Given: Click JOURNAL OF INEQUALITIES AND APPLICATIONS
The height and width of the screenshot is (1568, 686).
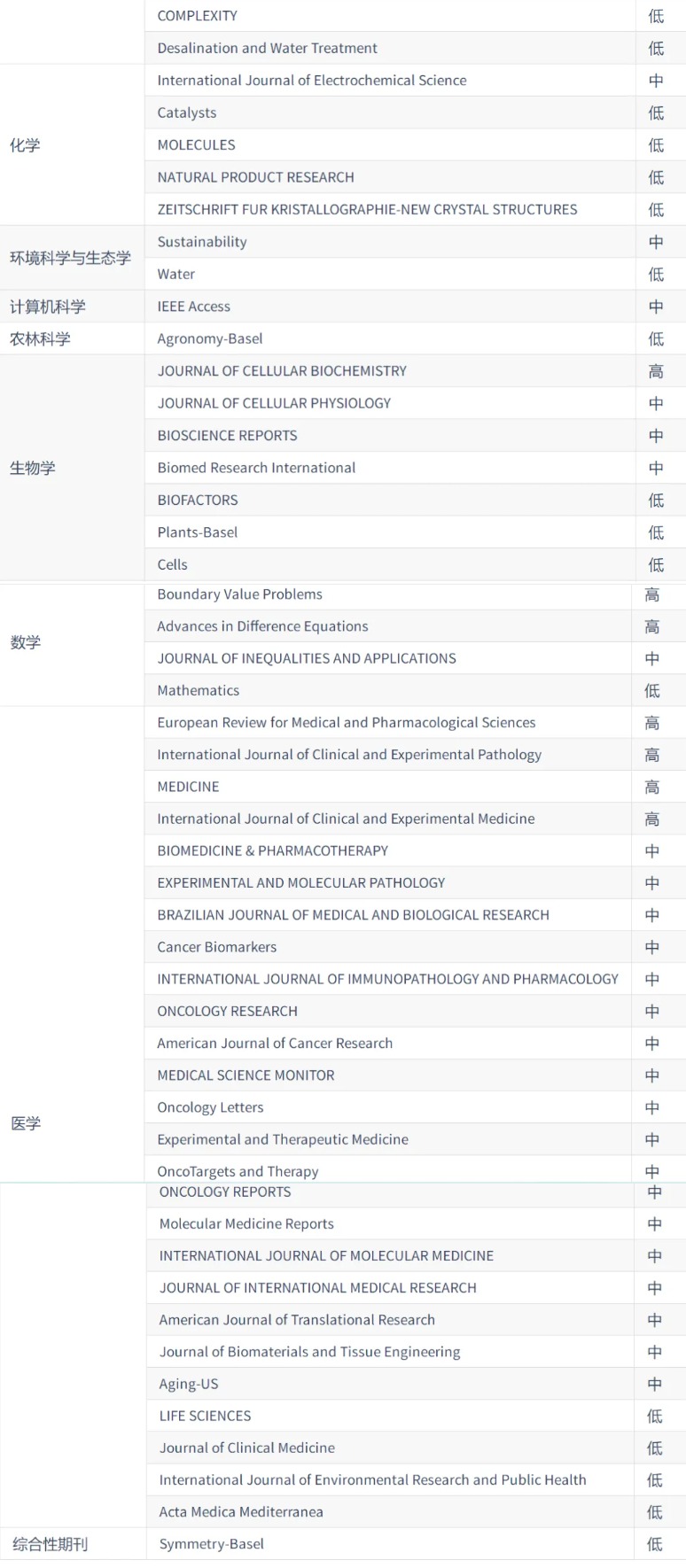Looking at the screenshot, I should tap(307, 659).
